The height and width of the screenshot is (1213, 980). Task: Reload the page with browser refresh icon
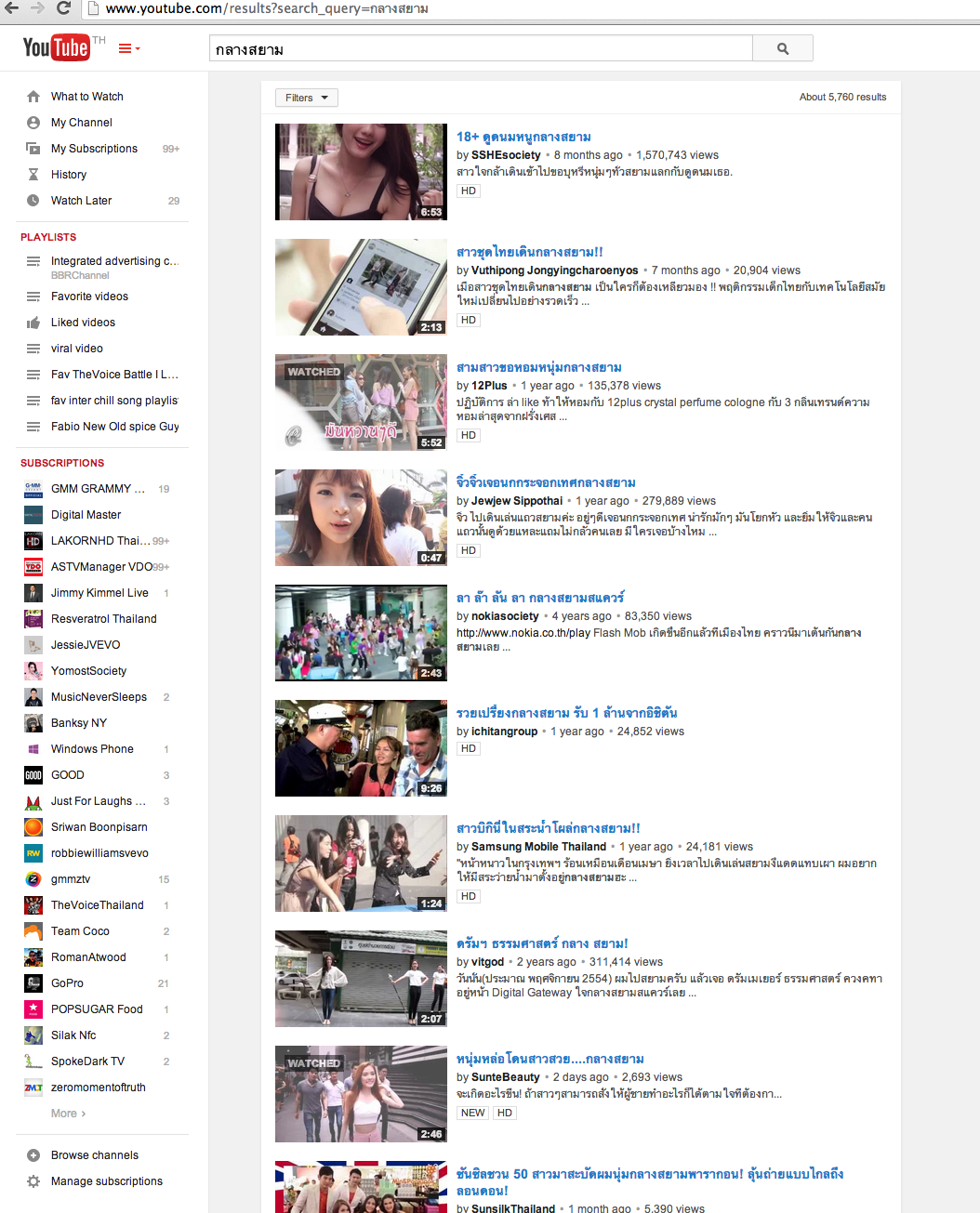(x=64, y=8)
